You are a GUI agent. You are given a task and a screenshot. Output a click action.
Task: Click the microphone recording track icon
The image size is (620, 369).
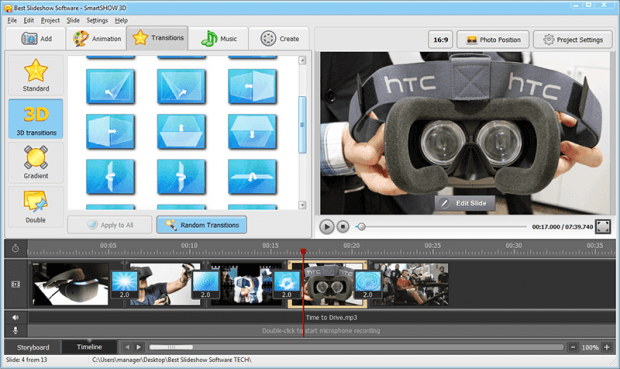(x=15, y=330)
